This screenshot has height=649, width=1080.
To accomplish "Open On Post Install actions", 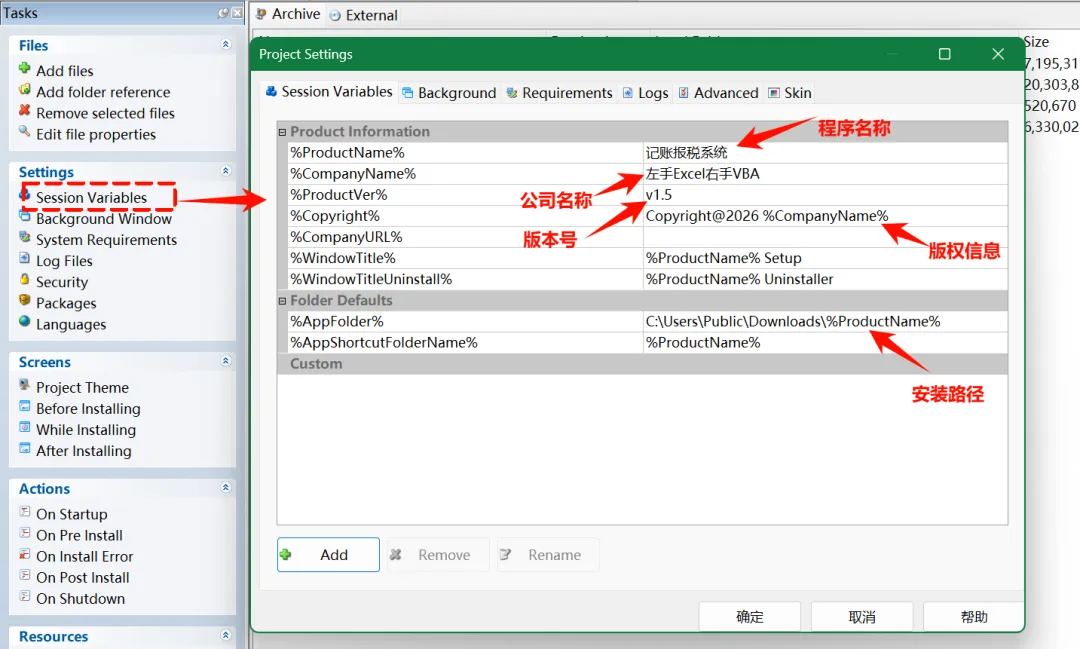I will click(83, 577).
